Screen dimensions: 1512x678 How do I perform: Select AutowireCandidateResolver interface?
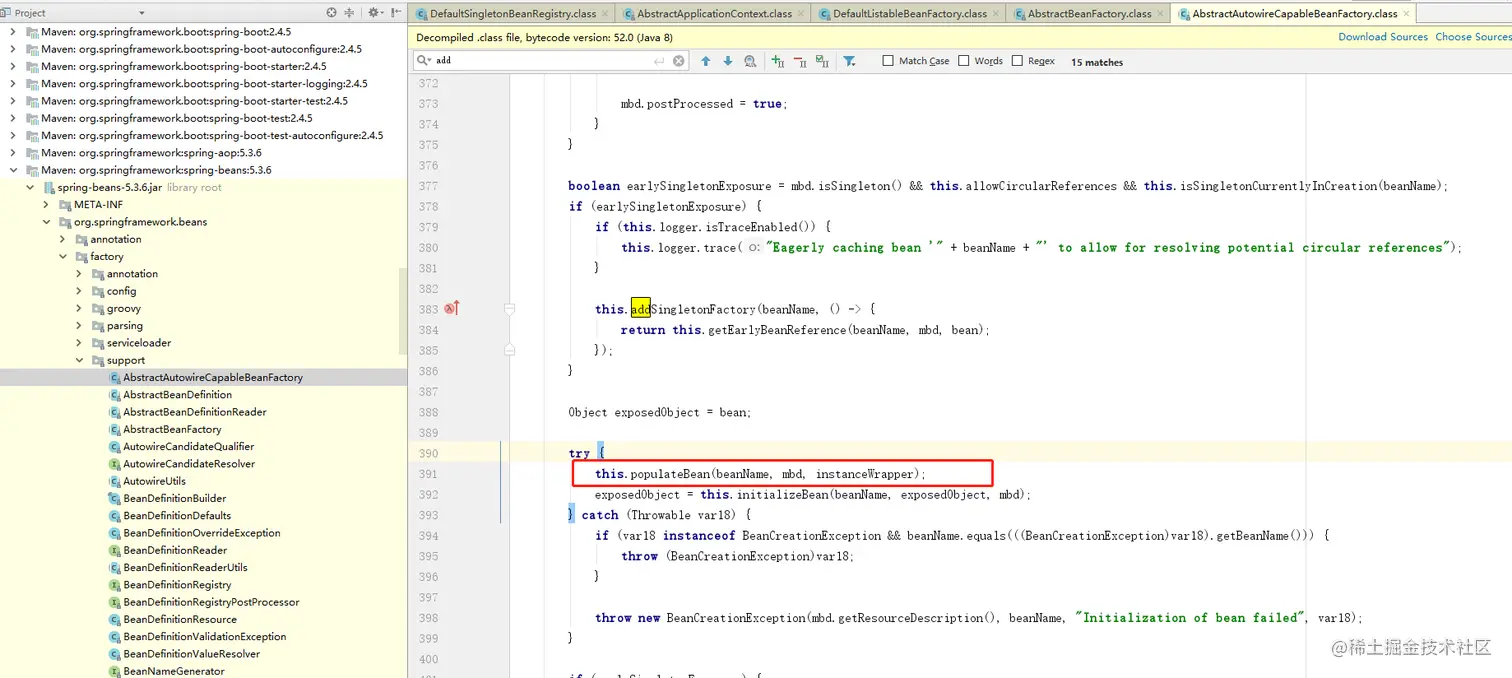point(189,464)
